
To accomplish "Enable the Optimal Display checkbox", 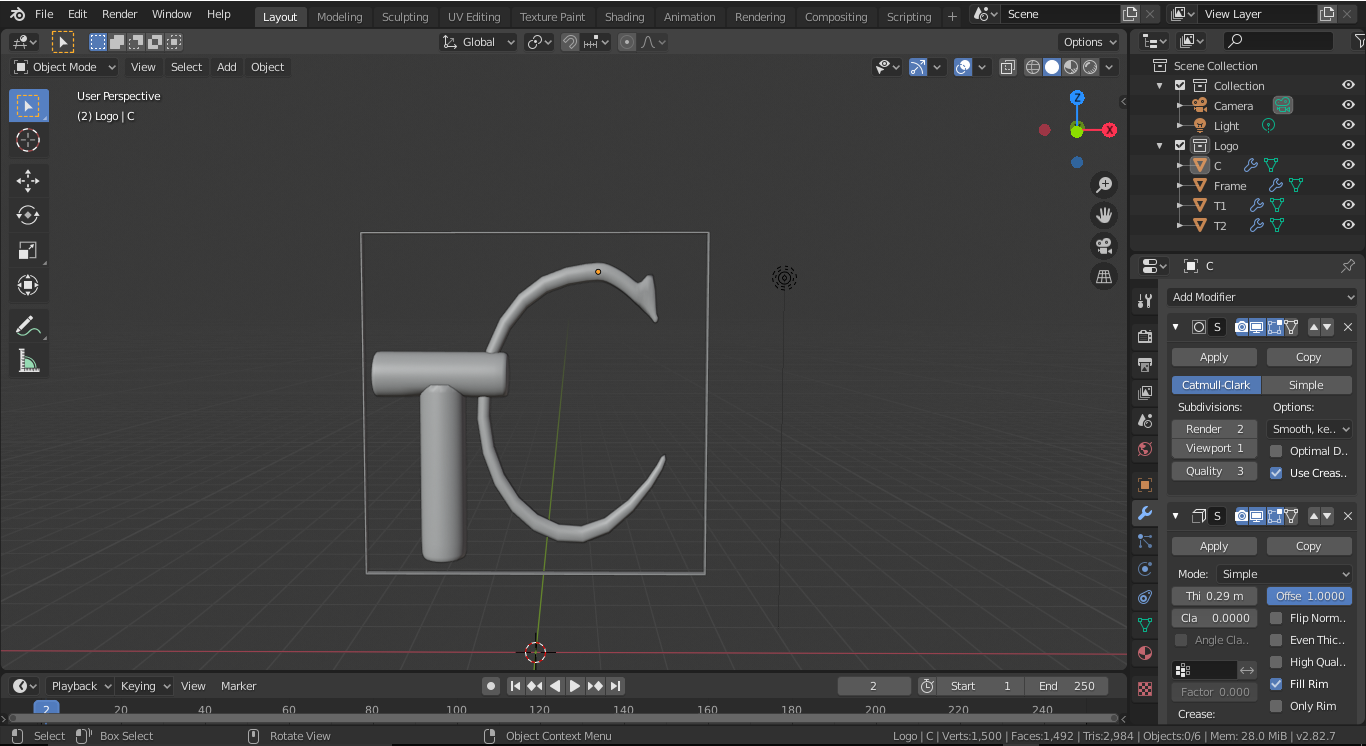I will click(1276, 451).
